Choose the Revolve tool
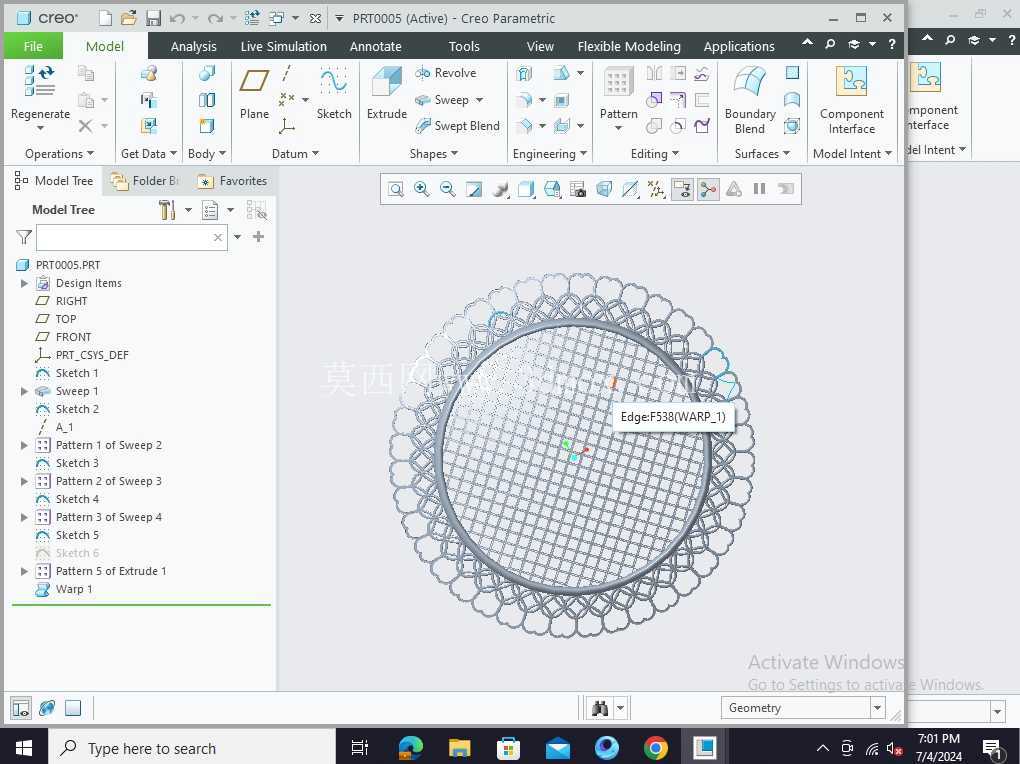1020x764 pixels. 446,73
